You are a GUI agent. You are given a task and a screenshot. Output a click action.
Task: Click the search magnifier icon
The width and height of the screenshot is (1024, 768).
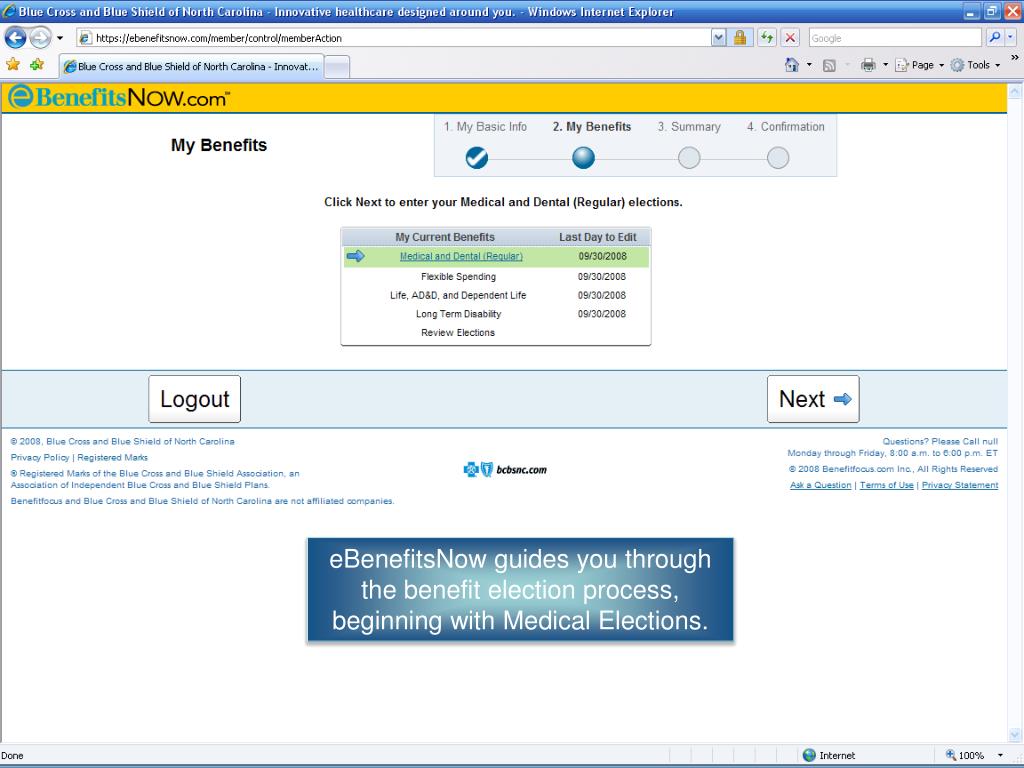click(994, 38)
